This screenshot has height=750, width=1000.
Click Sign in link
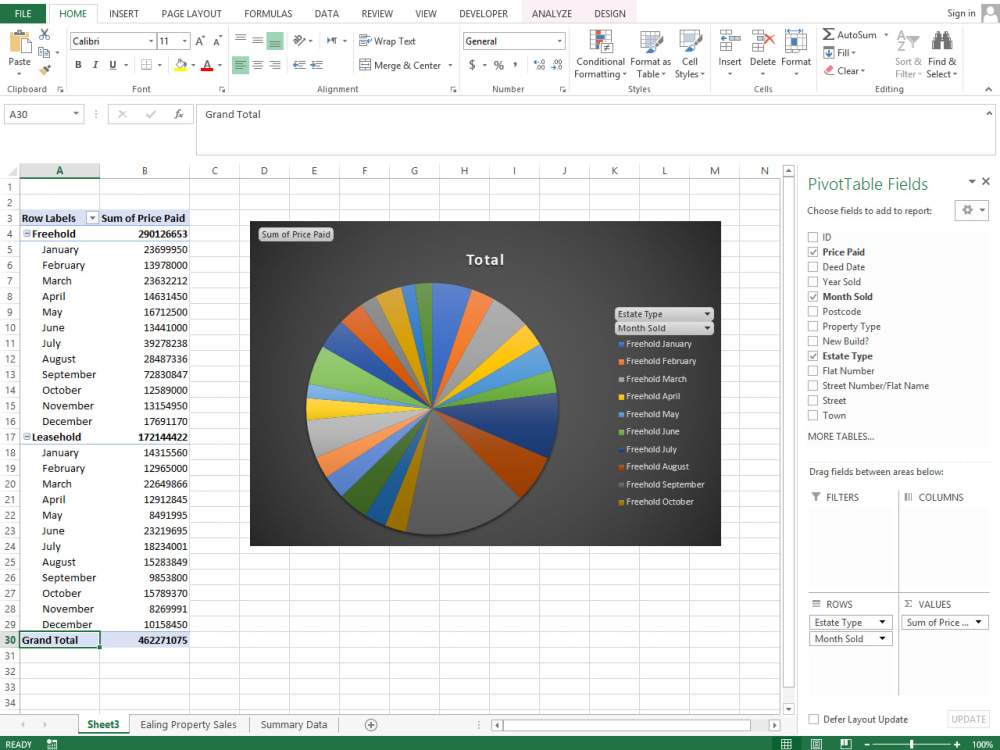(x=960, y=13)
